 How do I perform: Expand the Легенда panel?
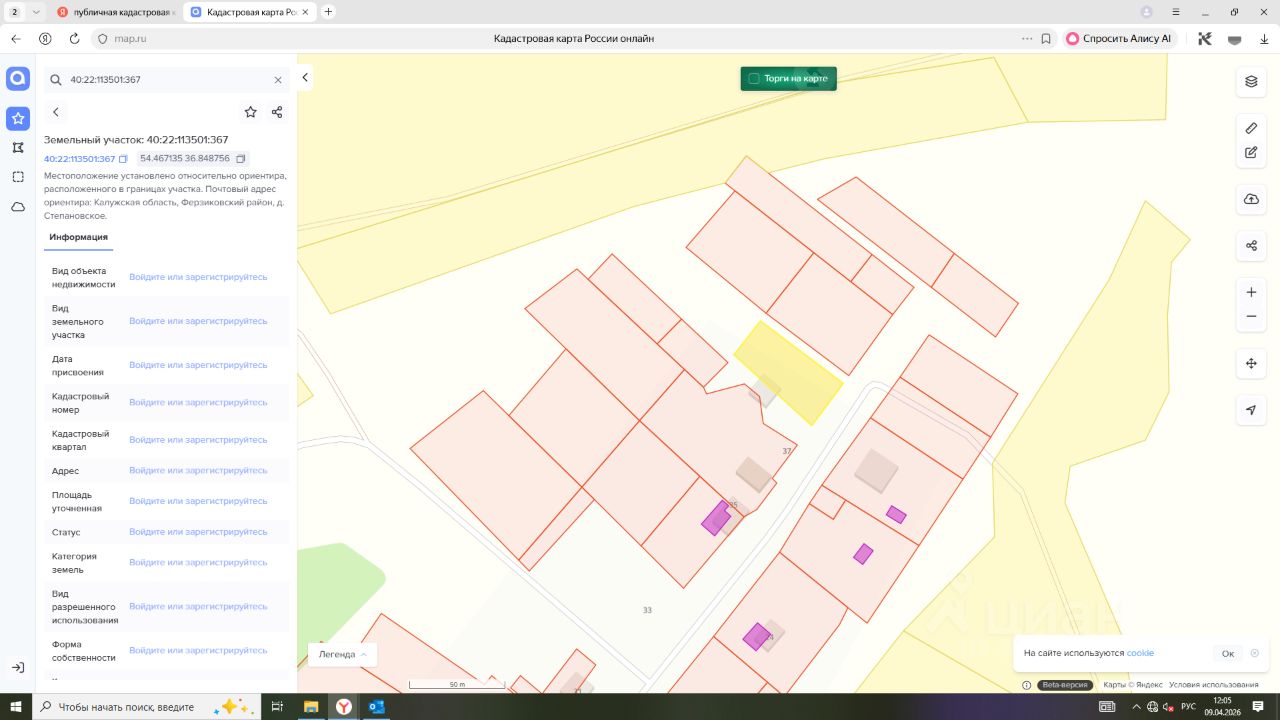342,654
